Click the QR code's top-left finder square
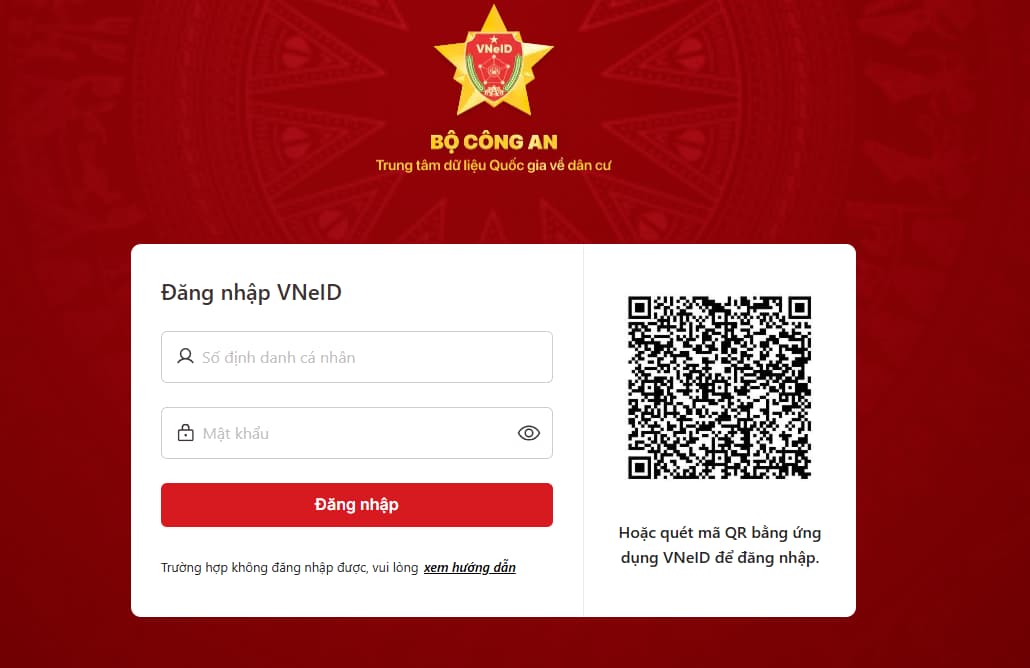 (x=640, y=308)
